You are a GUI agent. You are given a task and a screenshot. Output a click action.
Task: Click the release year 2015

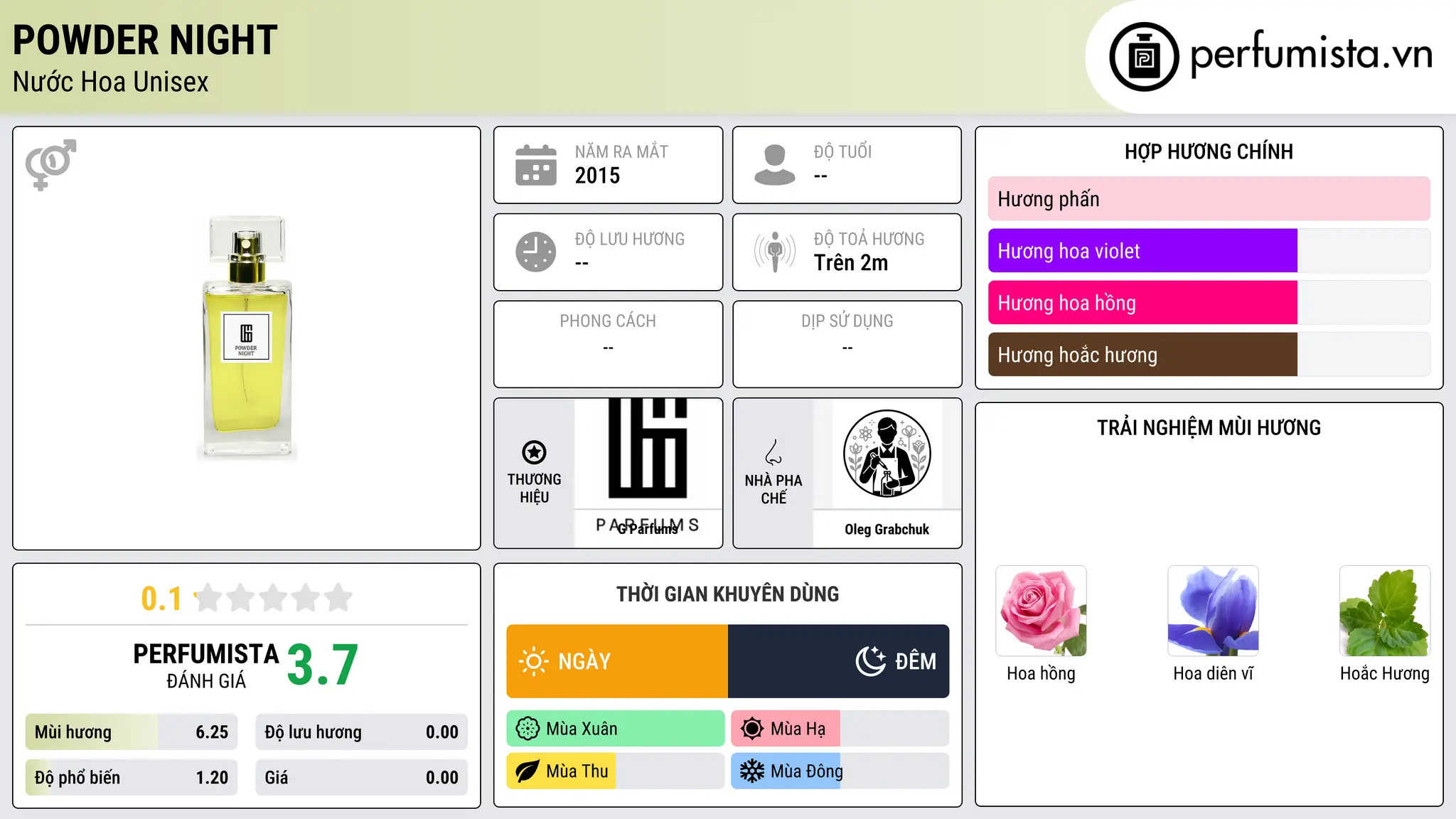coord(597,176)
